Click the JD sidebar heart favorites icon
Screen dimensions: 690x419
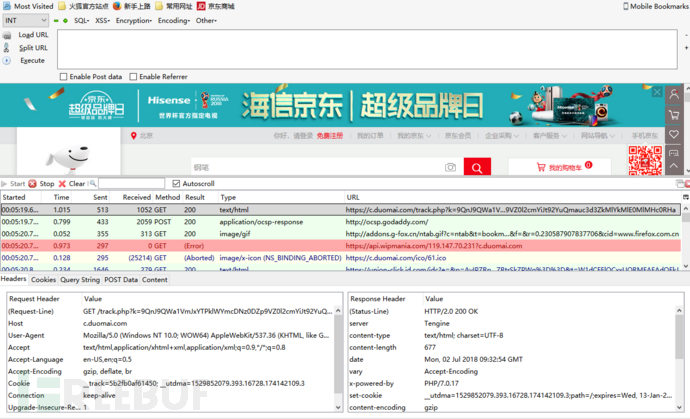coord(674,134)
